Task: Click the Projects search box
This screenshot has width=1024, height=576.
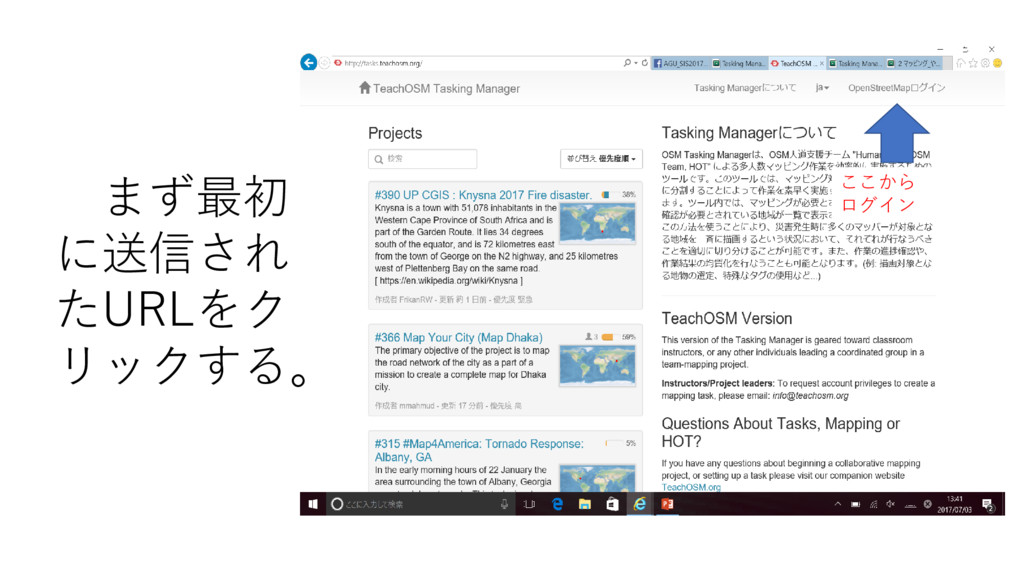Action: tap(422, 159)
